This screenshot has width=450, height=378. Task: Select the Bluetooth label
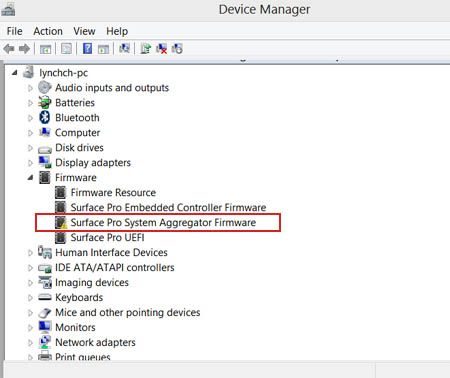(77, 118)
